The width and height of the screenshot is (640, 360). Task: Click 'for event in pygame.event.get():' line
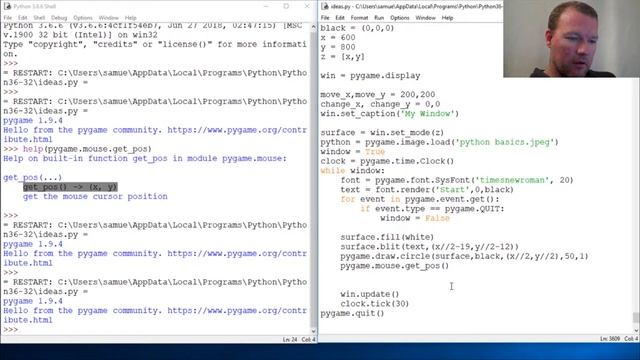click(420, 199)
